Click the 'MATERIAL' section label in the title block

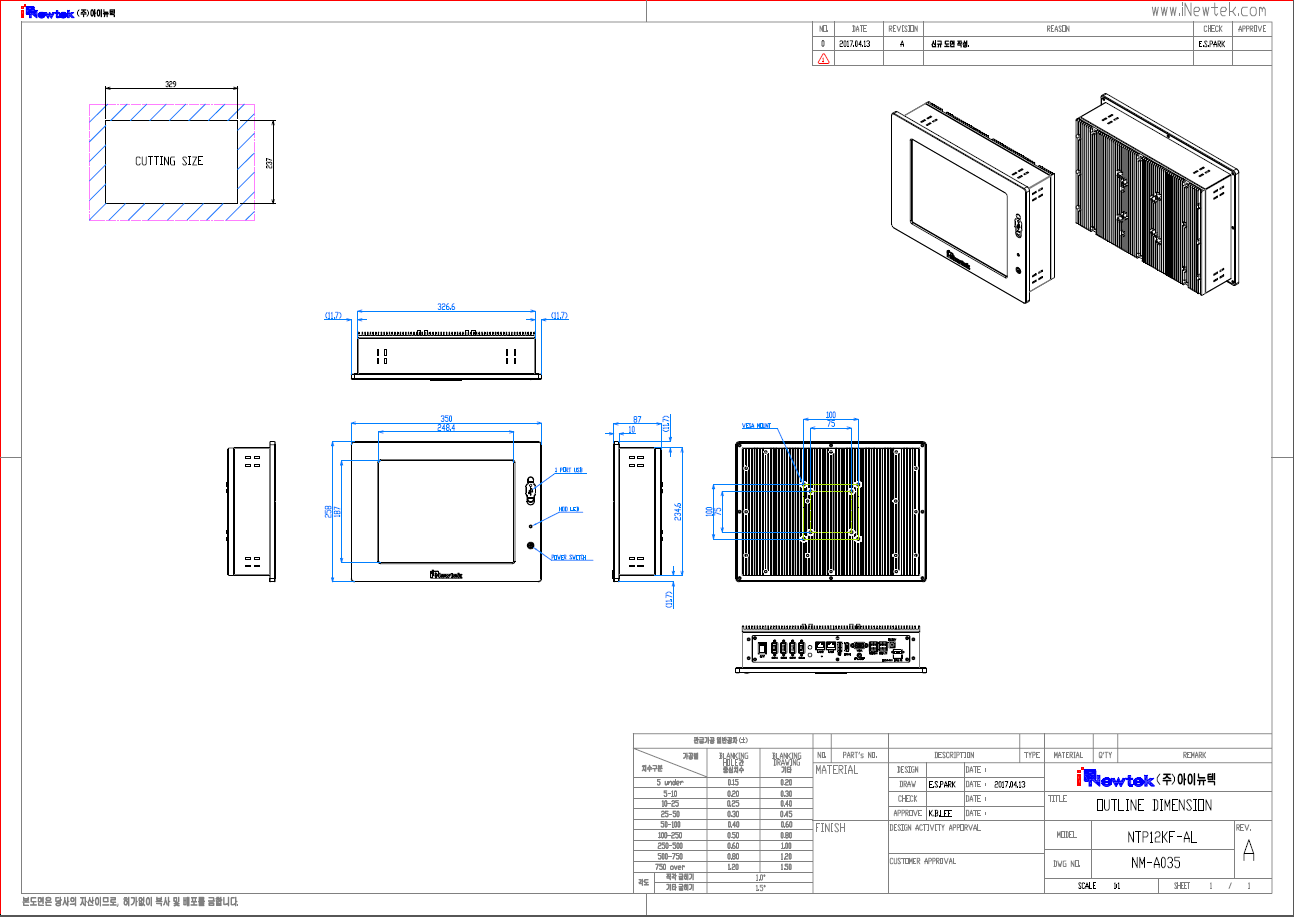836,770
